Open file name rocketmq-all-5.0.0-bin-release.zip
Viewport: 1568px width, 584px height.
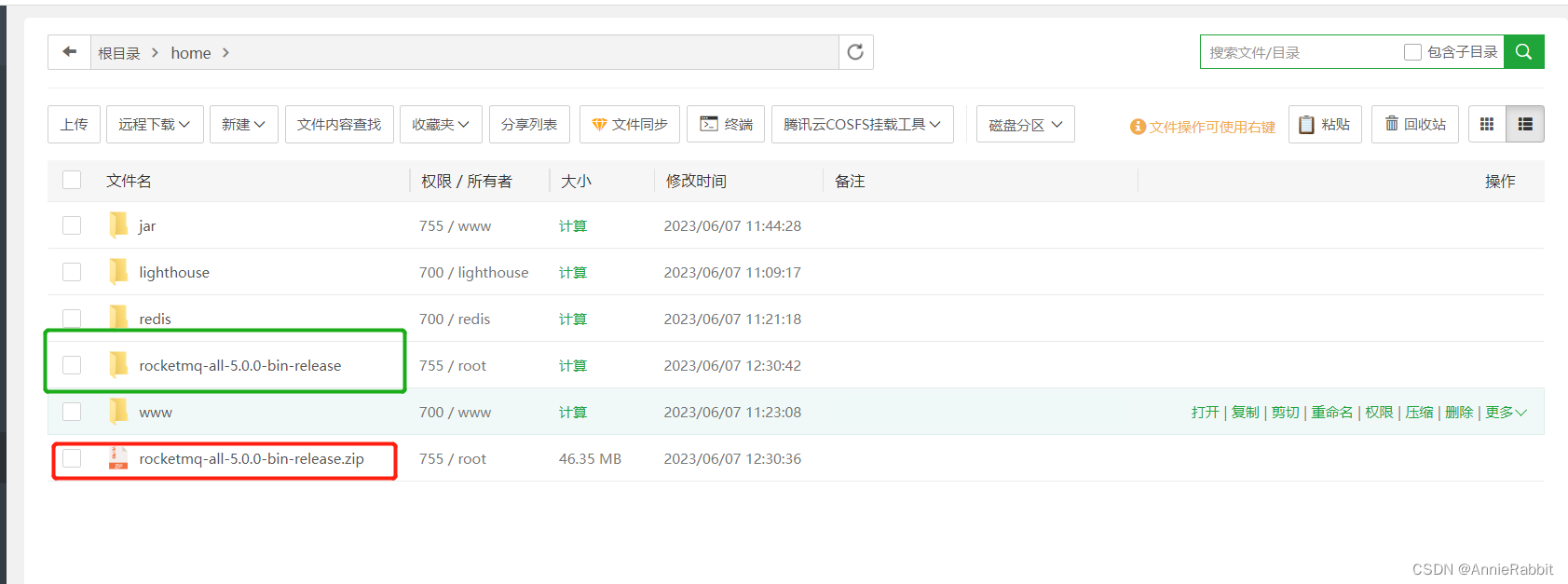(252, 458)
